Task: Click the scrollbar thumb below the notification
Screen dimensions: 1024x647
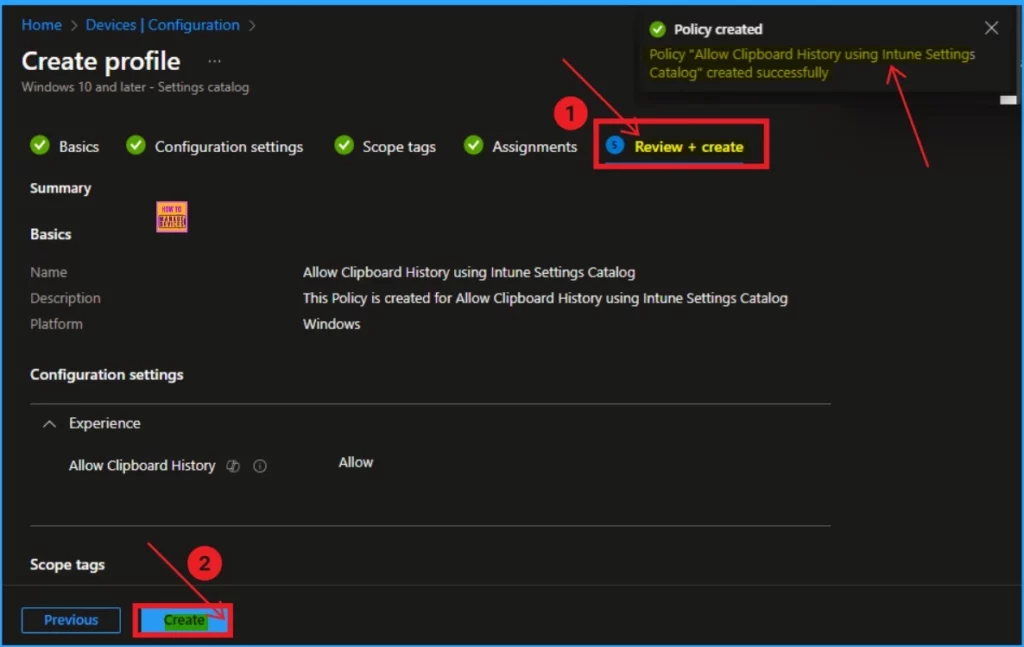Action: 1008,100
